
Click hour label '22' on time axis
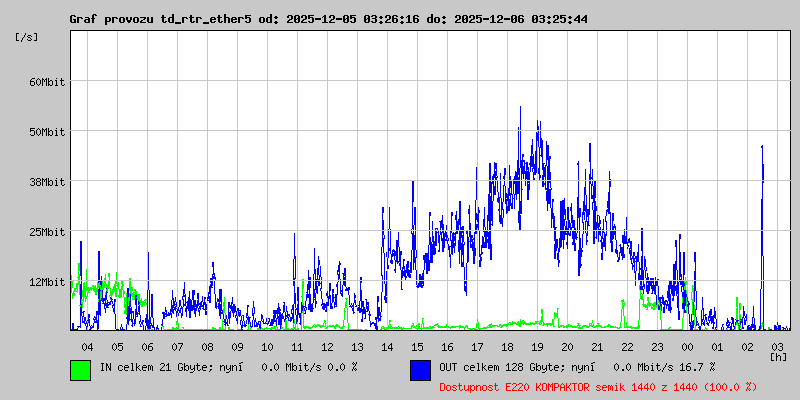(627, 347)
